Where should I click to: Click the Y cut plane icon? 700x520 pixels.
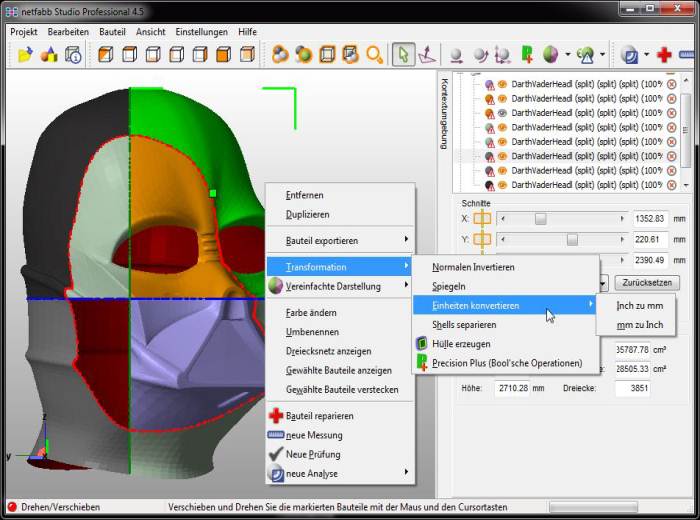coord(482,240)
